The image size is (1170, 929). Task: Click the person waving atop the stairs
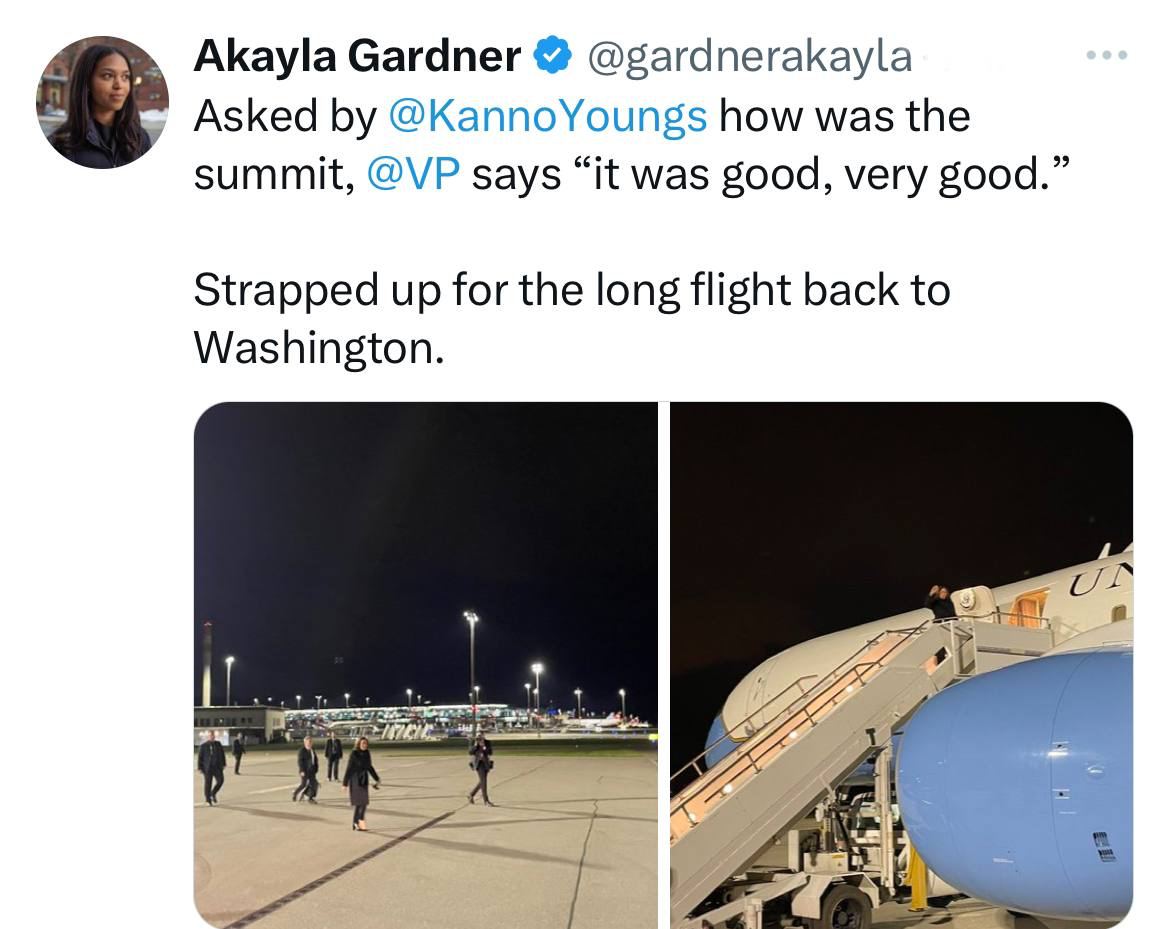[x=941, y=603]
